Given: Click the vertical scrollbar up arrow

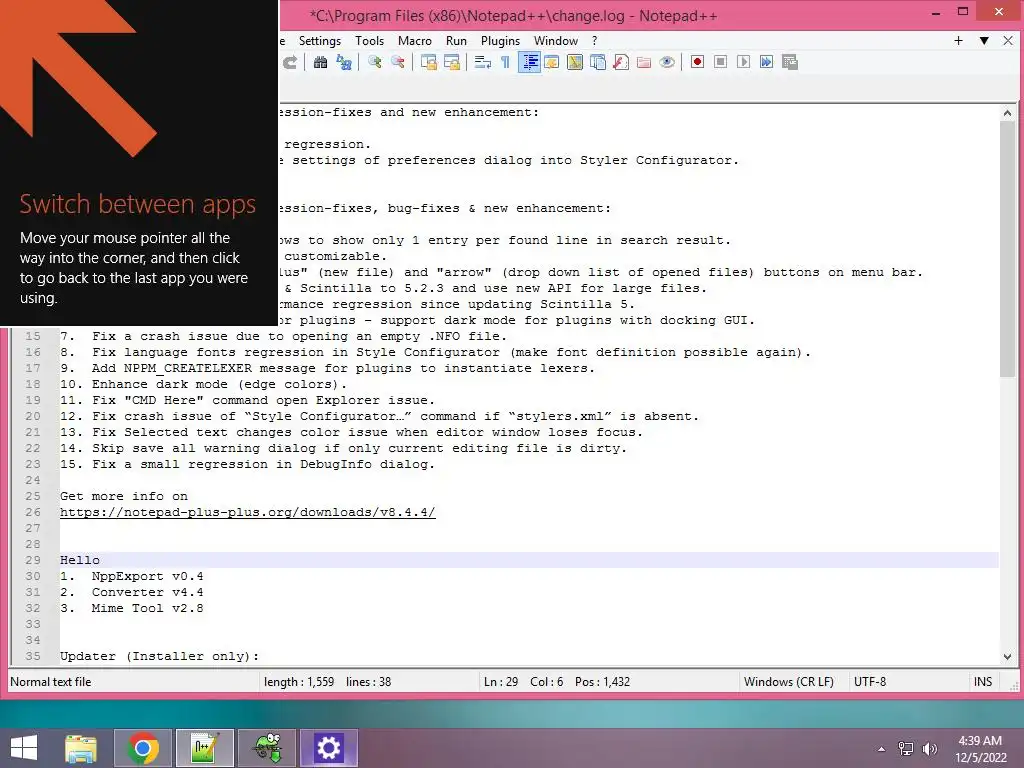Looking at the screenshot, I should [x=1007, y=113].
